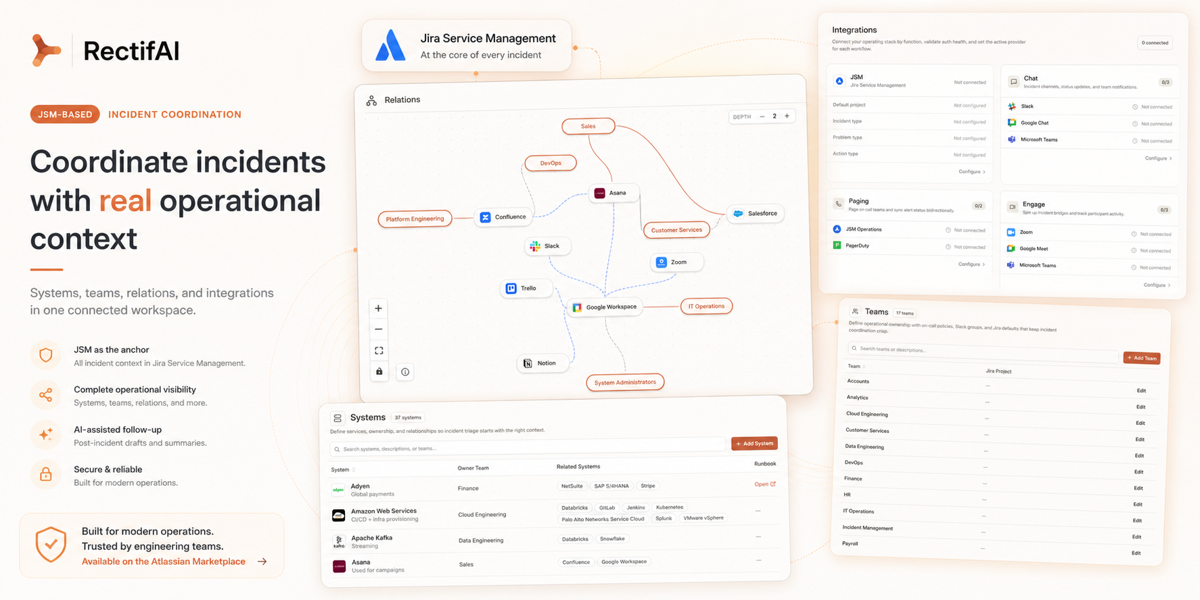The width and height of the screenshot is (1200, 600).
Task: Increase depth with the plus stepper
Action: [x=787, y=116]
